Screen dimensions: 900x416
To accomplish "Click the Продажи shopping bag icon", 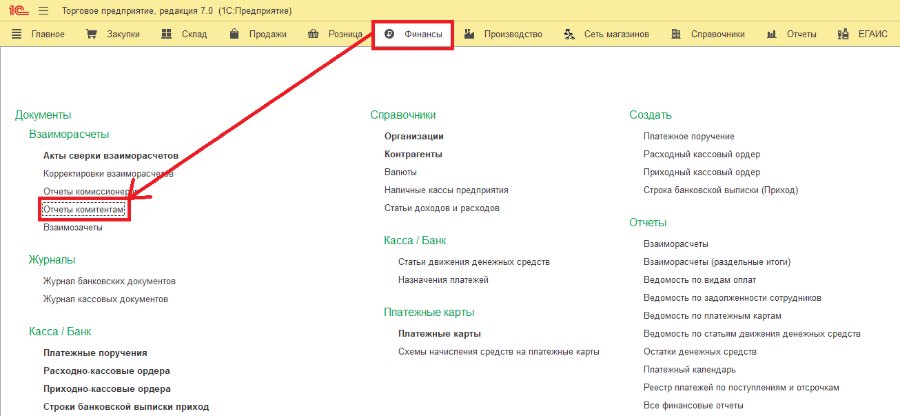I will [234, 34].
